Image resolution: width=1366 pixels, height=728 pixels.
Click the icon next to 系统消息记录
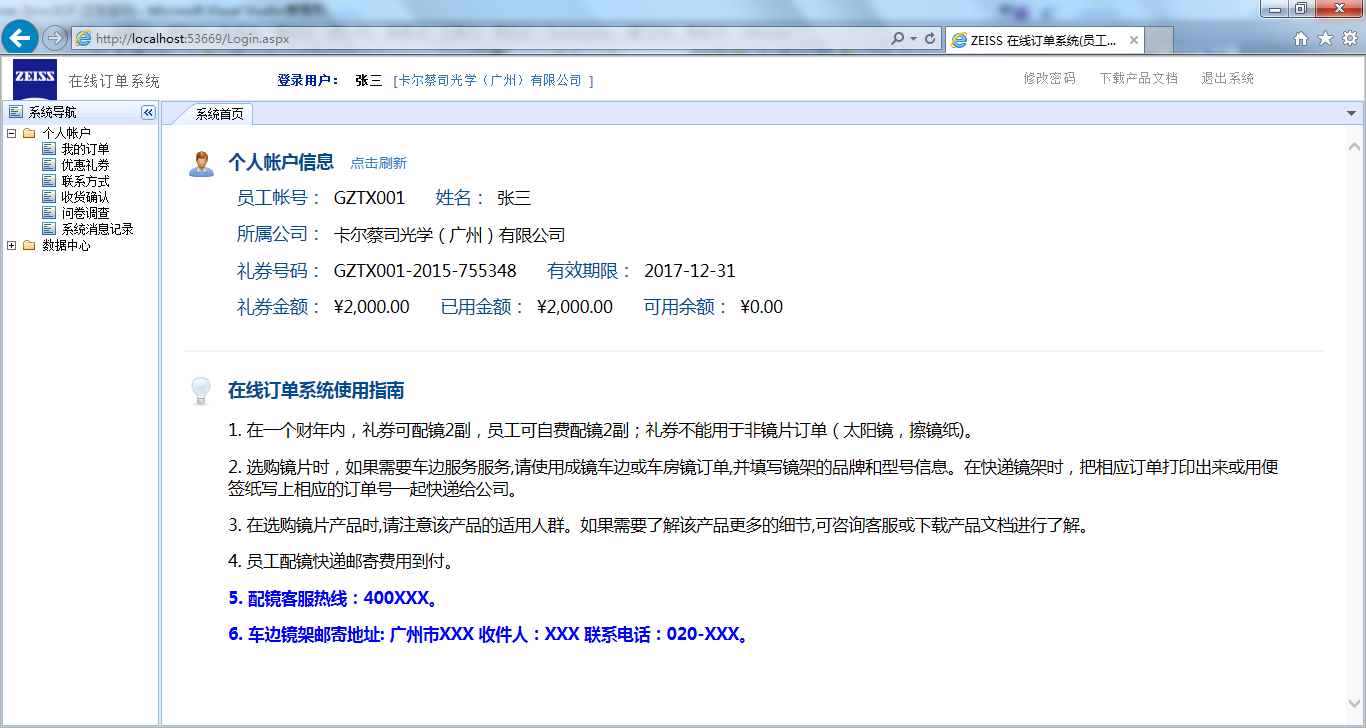(x=49, y=229)
